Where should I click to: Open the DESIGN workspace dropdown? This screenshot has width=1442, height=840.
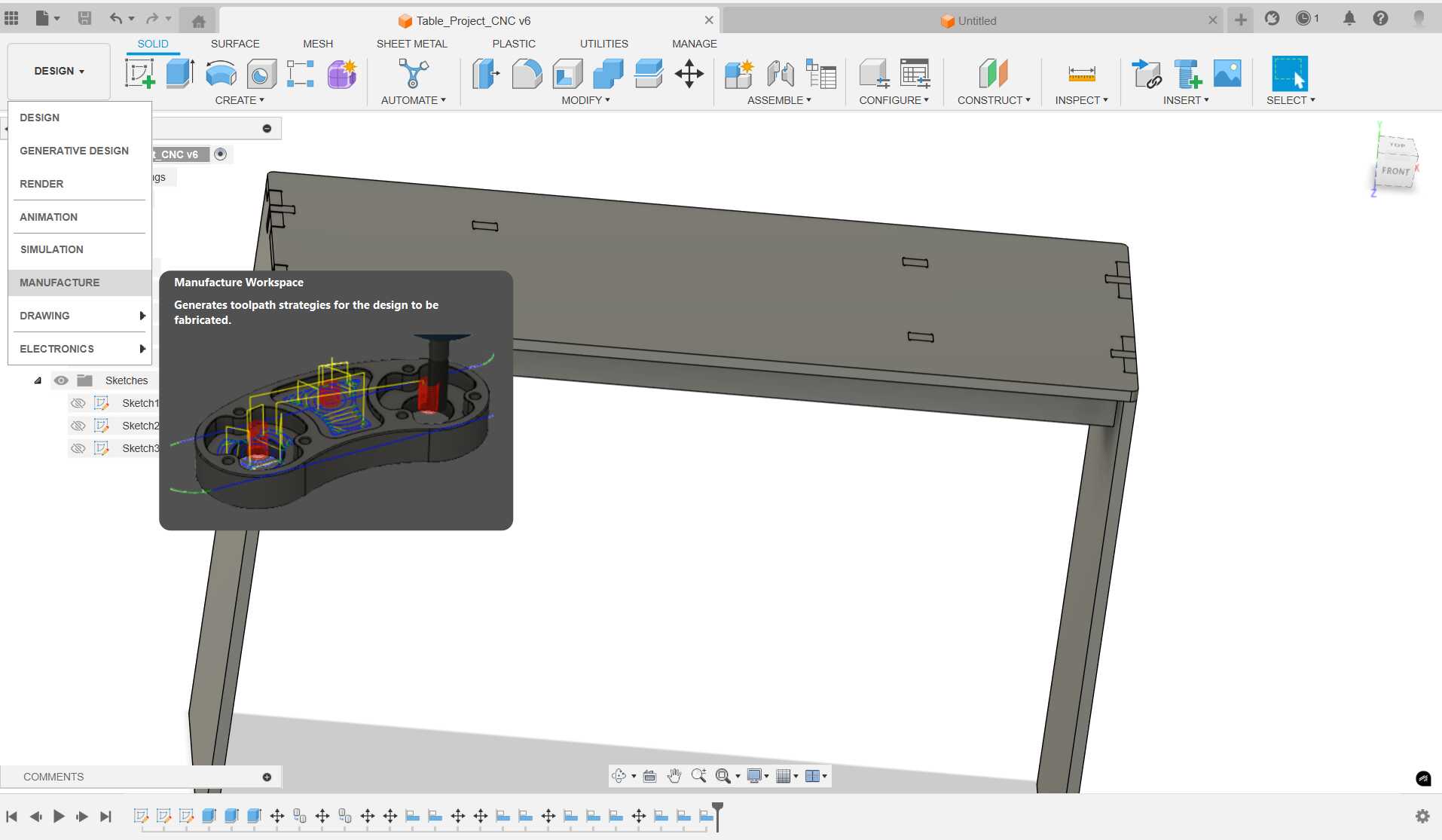pyautogui.click(x=59, y=71)
